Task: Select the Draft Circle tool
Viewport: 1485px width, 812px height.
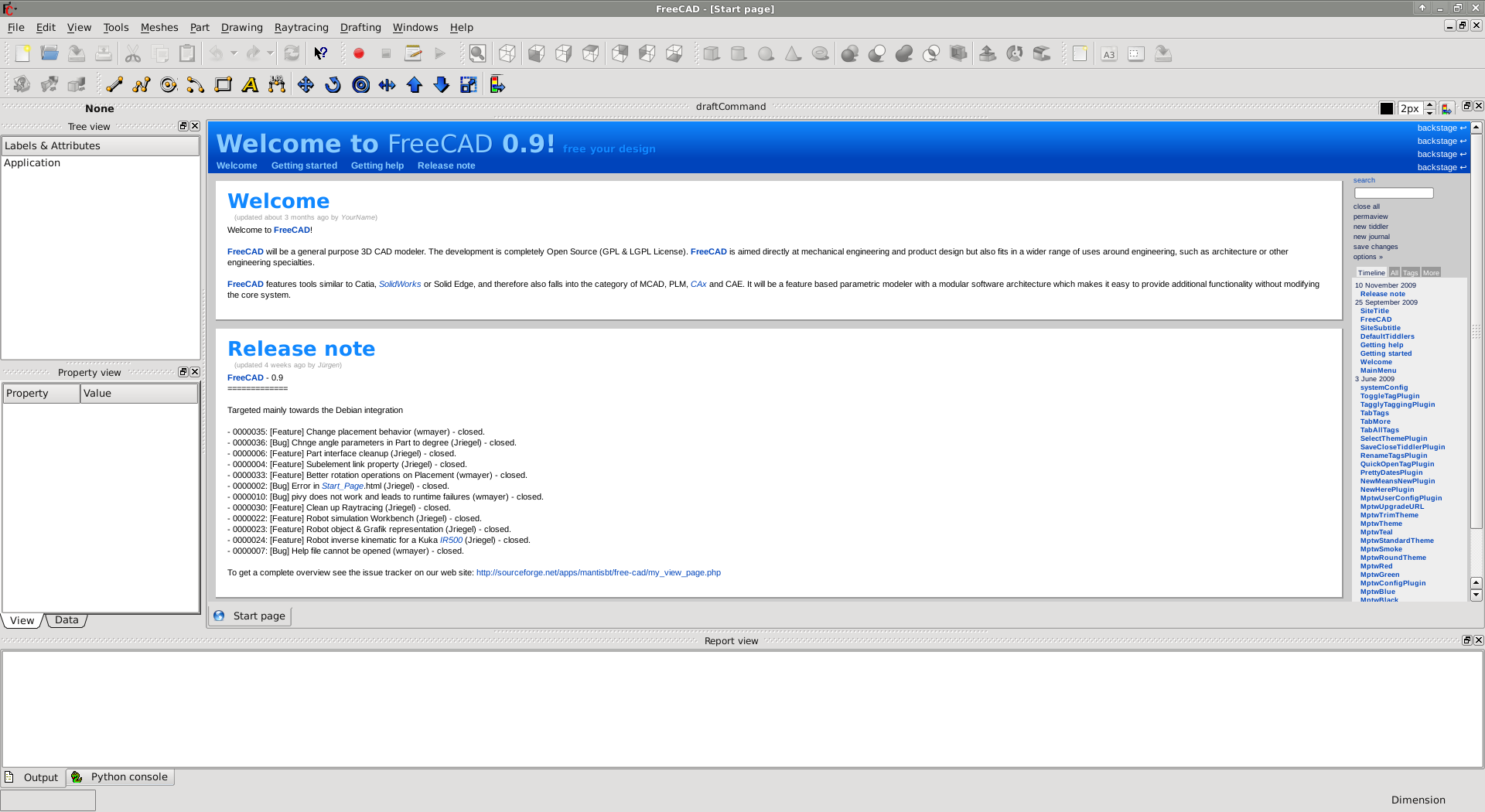Action: point(169,84)
